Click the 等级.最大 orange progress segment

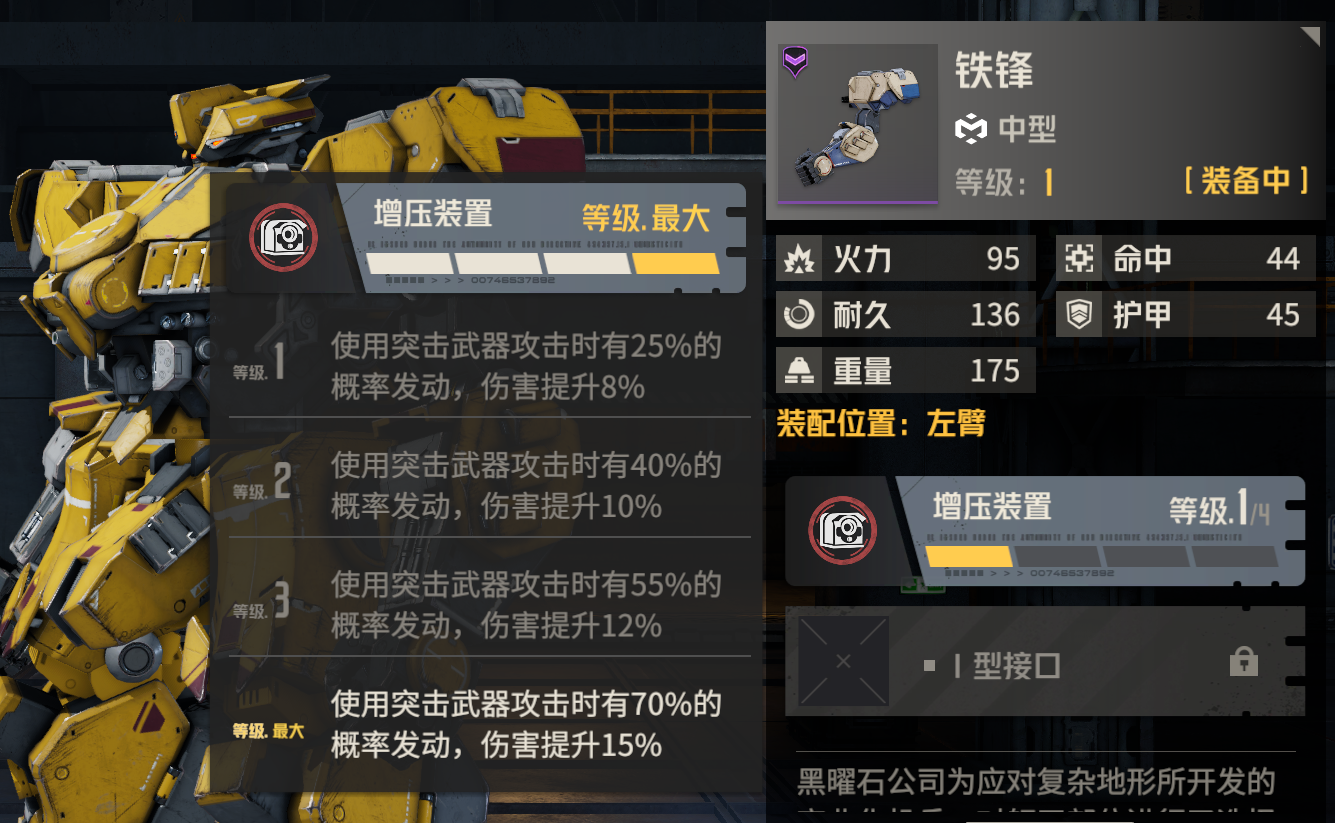pos(676,263)
